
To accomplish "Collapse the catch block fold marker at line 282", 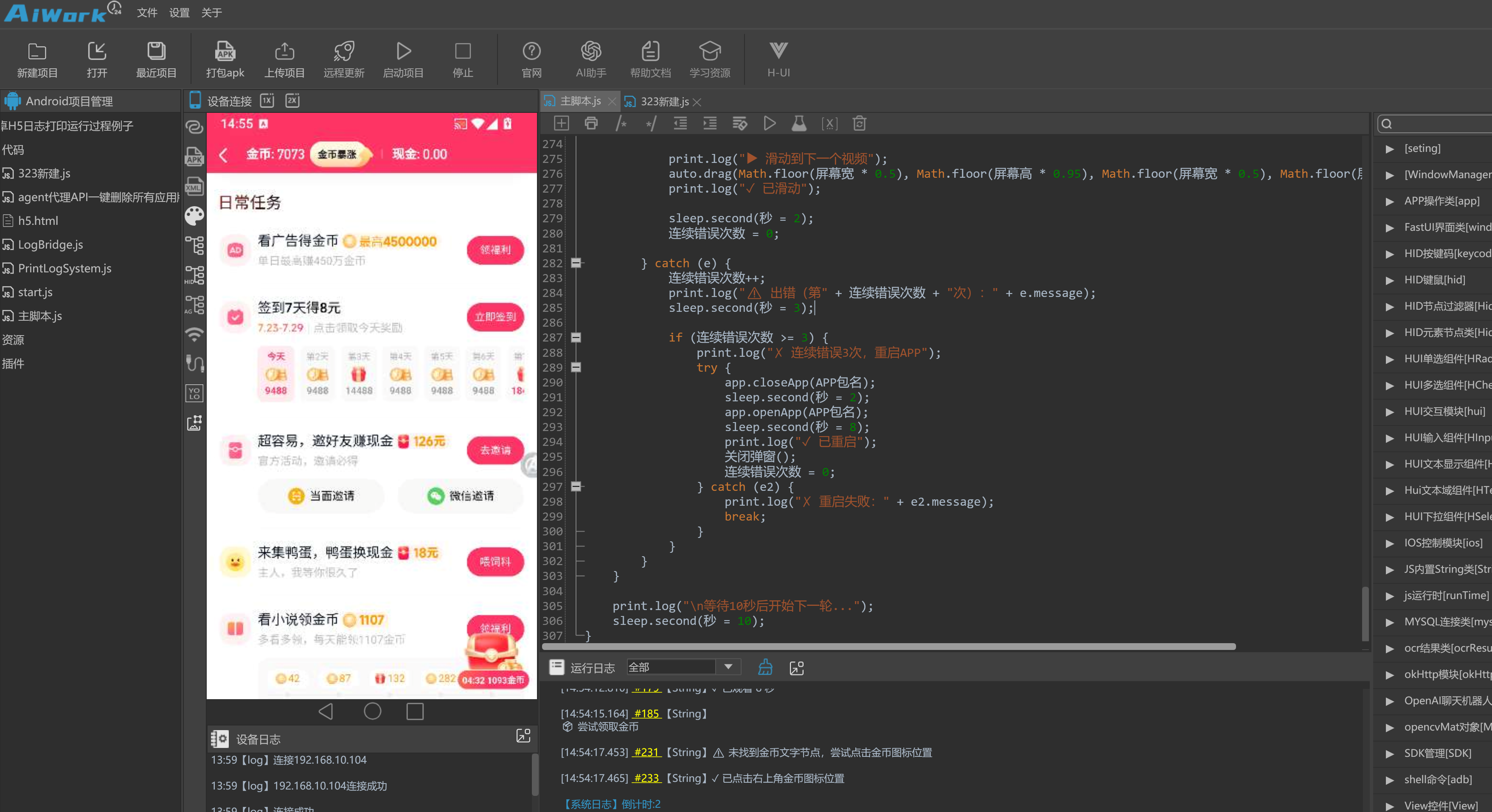I will (576, 263).
